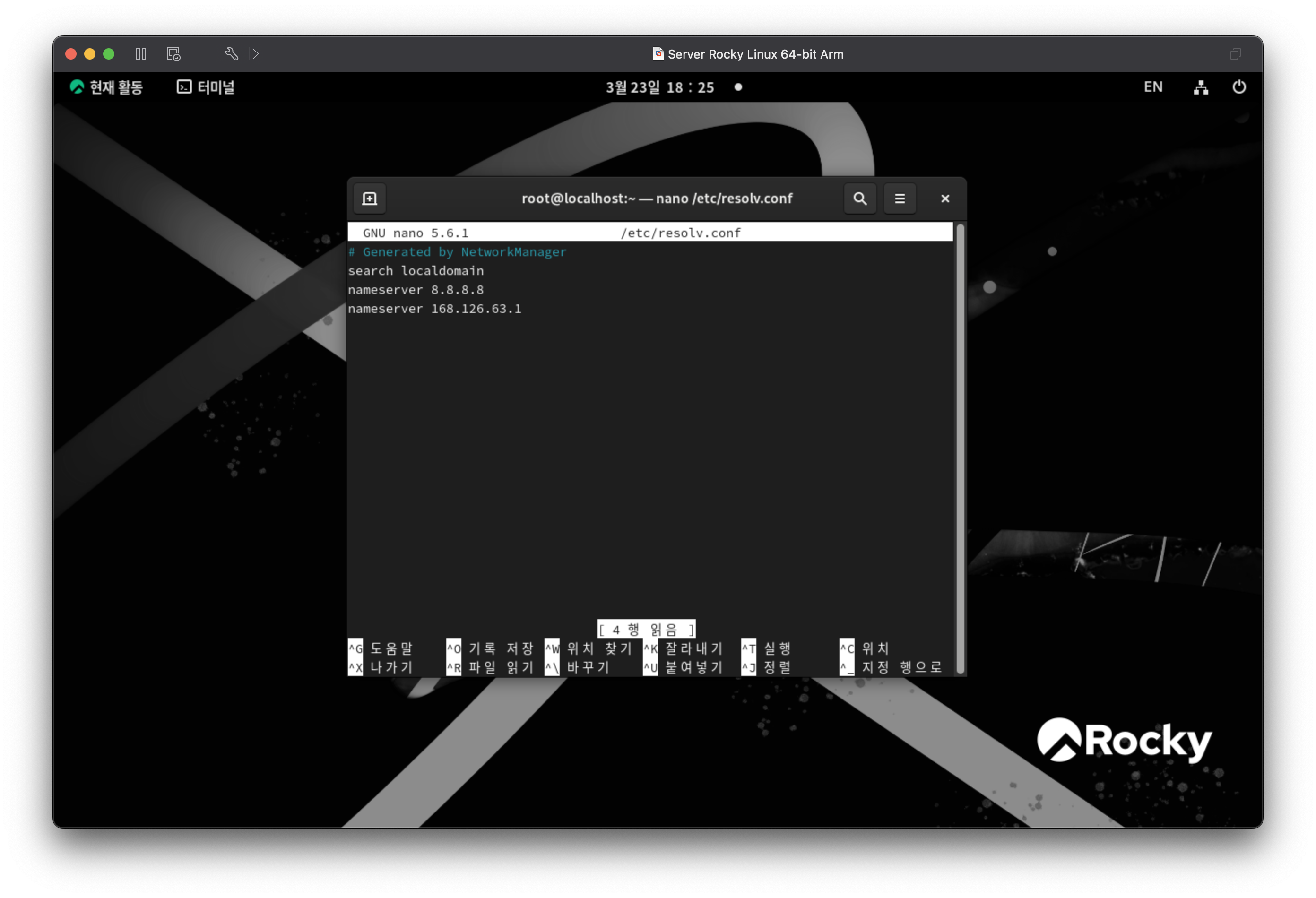
Task: Click on the nameserver 168.126.63.1 line
Action: pos(434,309)
